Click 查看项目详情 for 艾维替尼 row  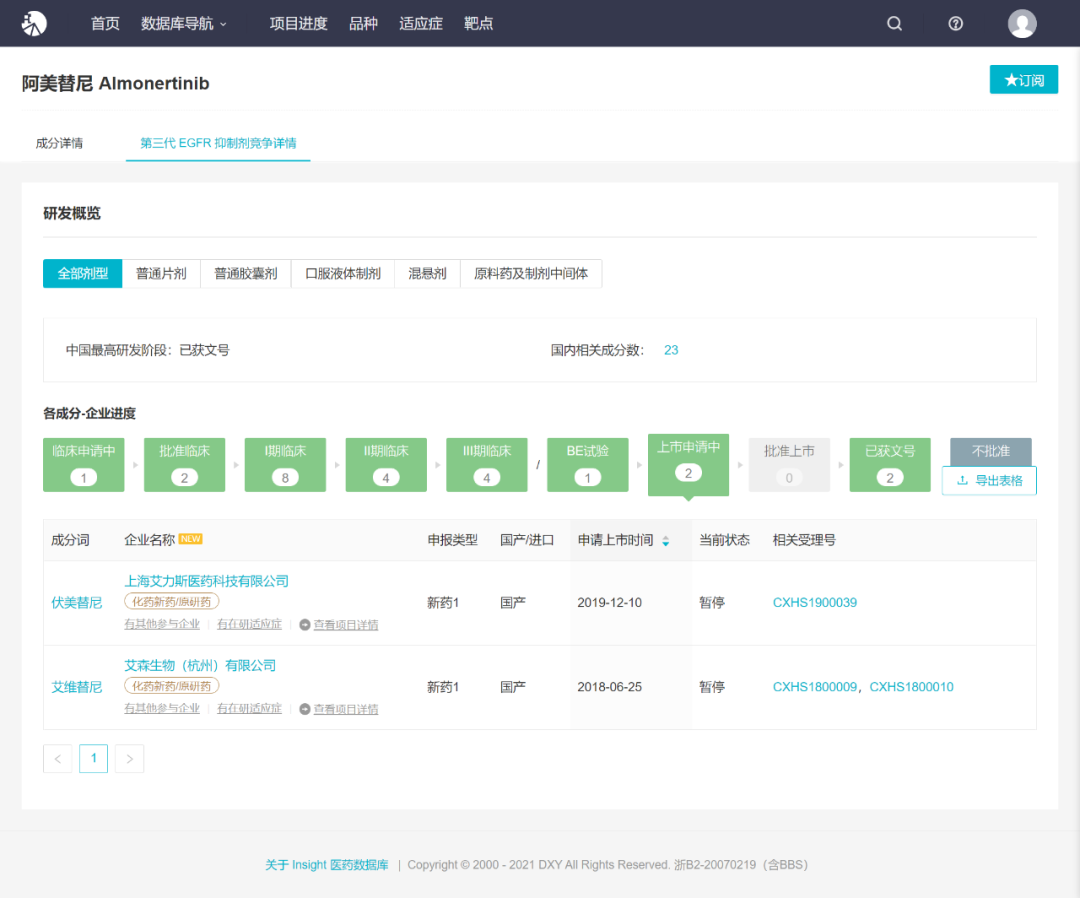coord(346,709)
